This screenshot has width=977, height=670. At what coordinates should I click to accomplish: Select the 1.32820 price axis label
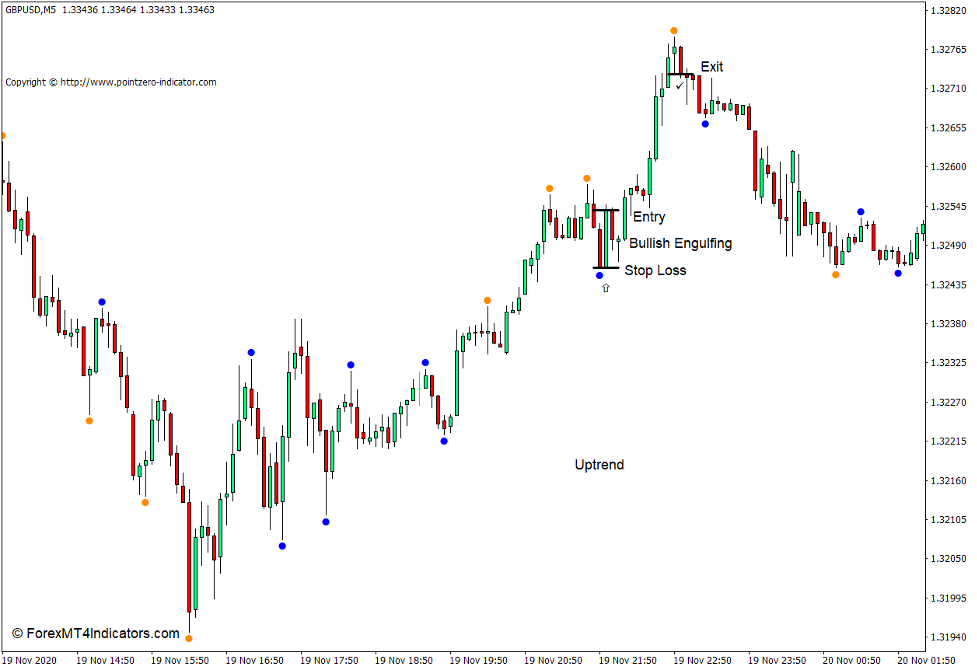tap(948, 11)
